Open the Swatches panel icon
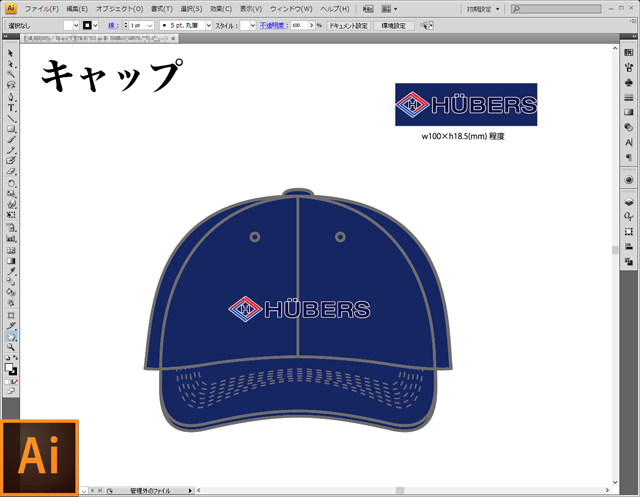Screen dimensions: 640x497 629,52
